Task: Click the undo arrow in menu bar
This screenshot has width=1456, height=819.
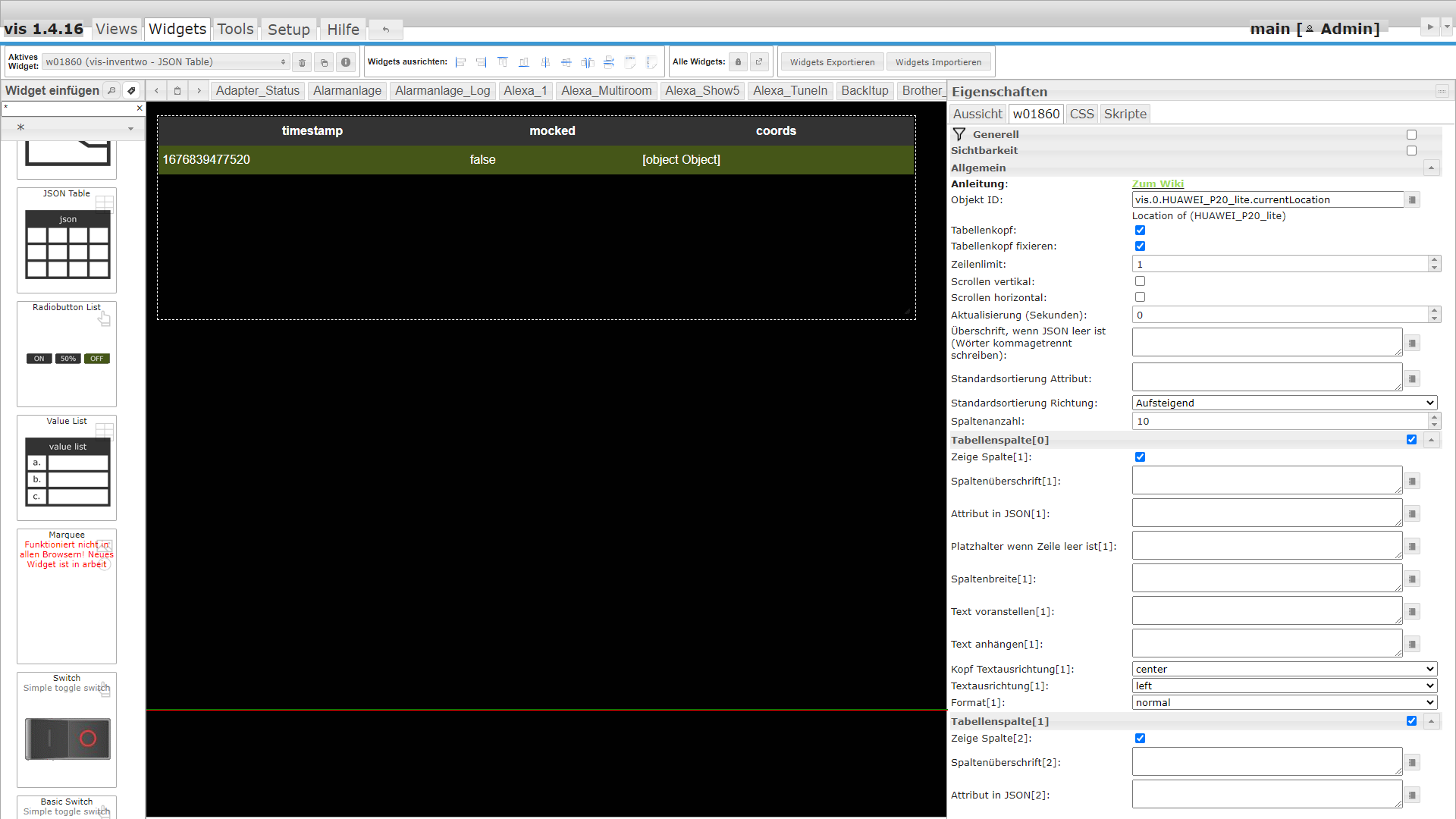Action: click(x=386, y=30)
